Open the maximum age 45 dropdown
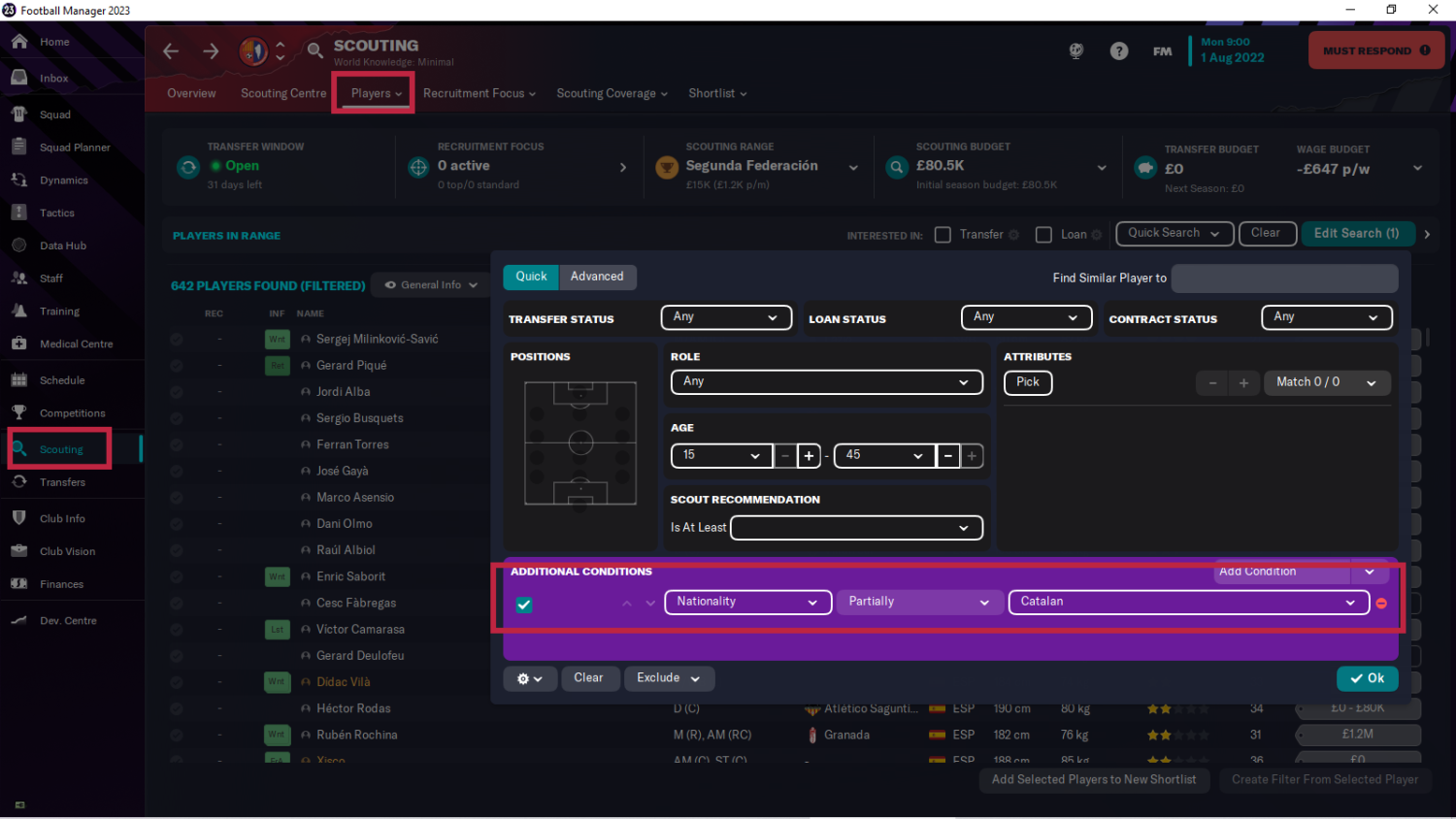This screenshot has width=1456, height=819. click(884, 455)
